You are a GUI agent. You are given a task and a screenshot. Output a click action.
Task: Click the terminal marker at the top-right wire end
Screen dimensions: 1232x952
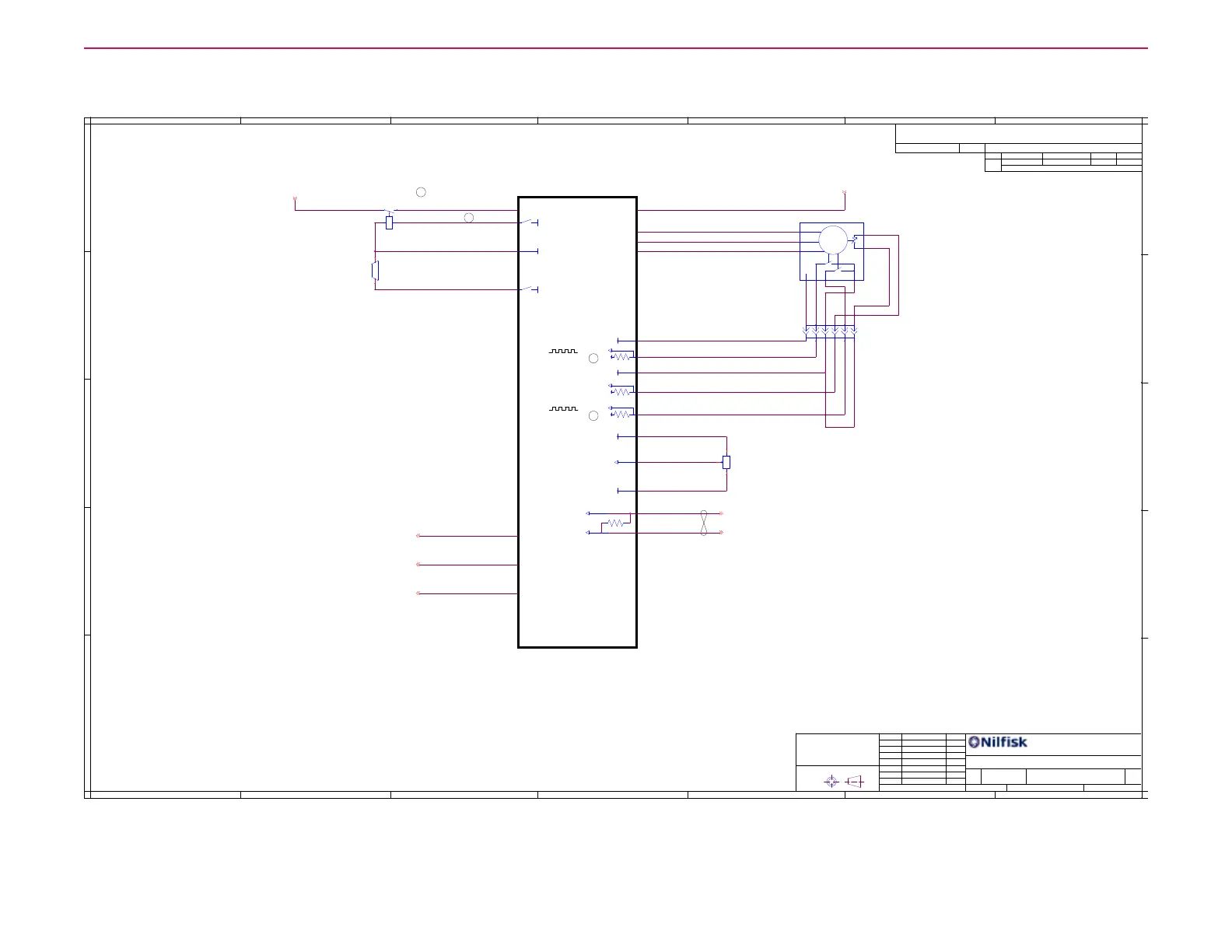click(x=845, y=191)
